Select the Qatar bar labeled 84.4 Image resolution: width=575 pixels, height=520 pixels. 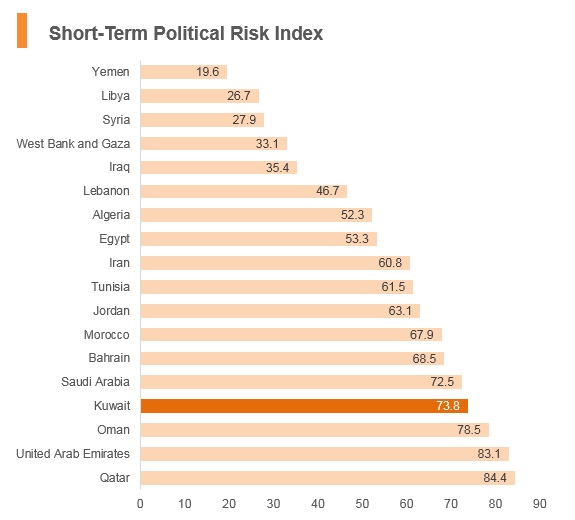328,478
